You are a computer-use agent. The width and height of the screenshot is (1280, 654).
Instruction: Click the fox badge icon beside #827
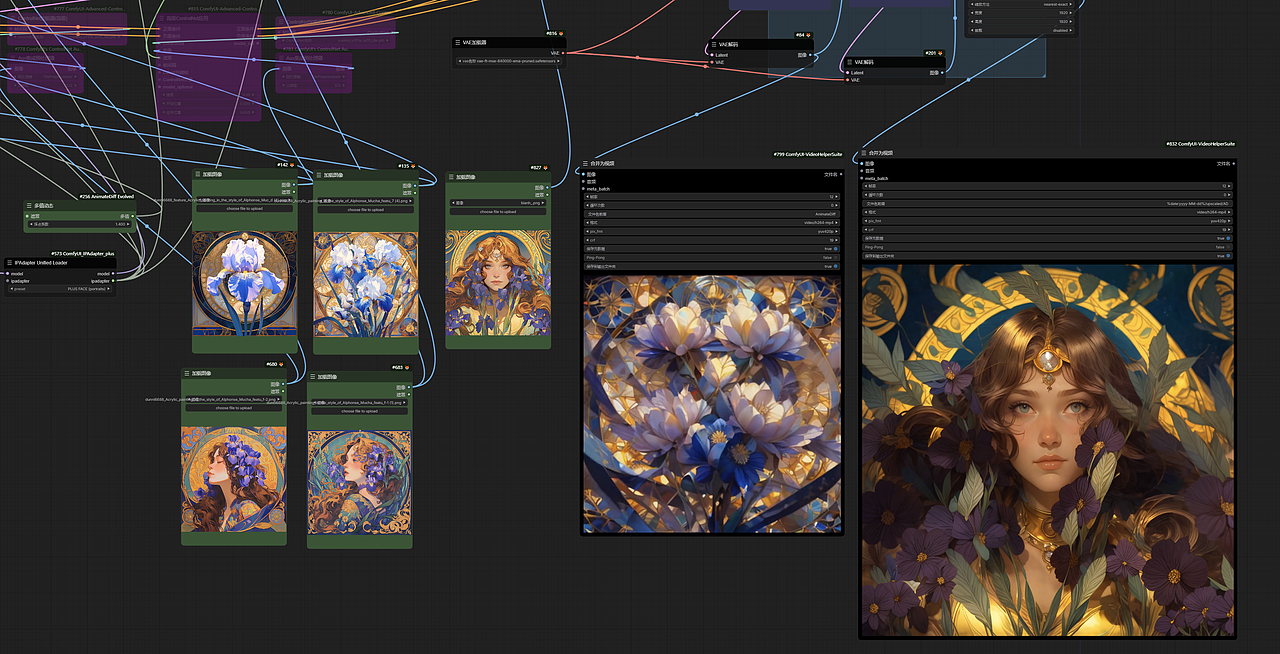(x=546, y=167)
